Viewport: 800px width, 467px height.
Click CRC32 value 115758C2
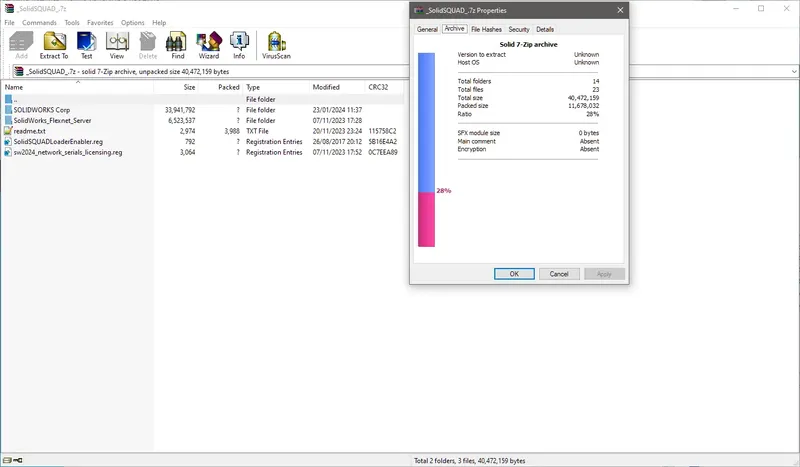(382, 131)
